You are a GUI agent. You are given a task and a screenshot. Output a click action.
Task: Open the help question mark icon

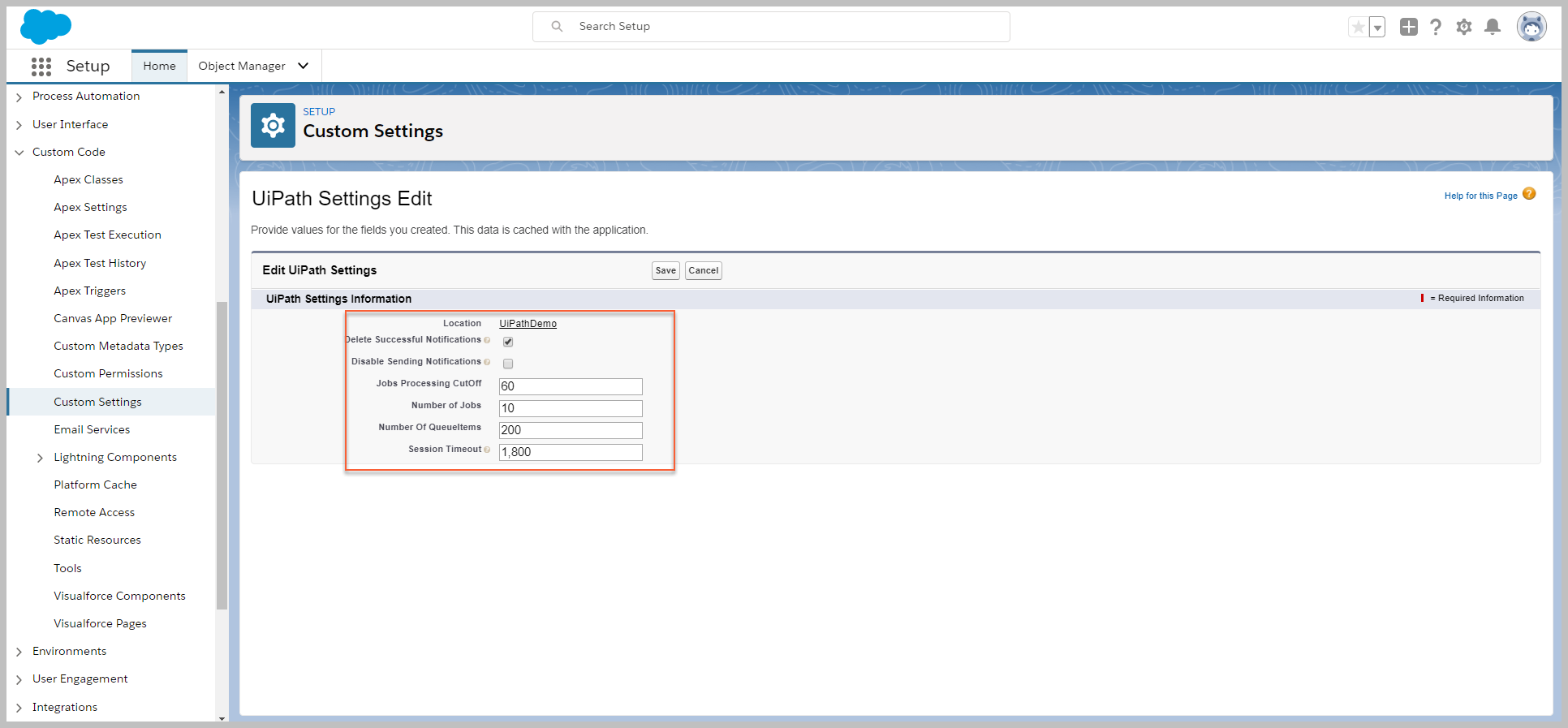pyautogui.click(x=1436, y=27)
